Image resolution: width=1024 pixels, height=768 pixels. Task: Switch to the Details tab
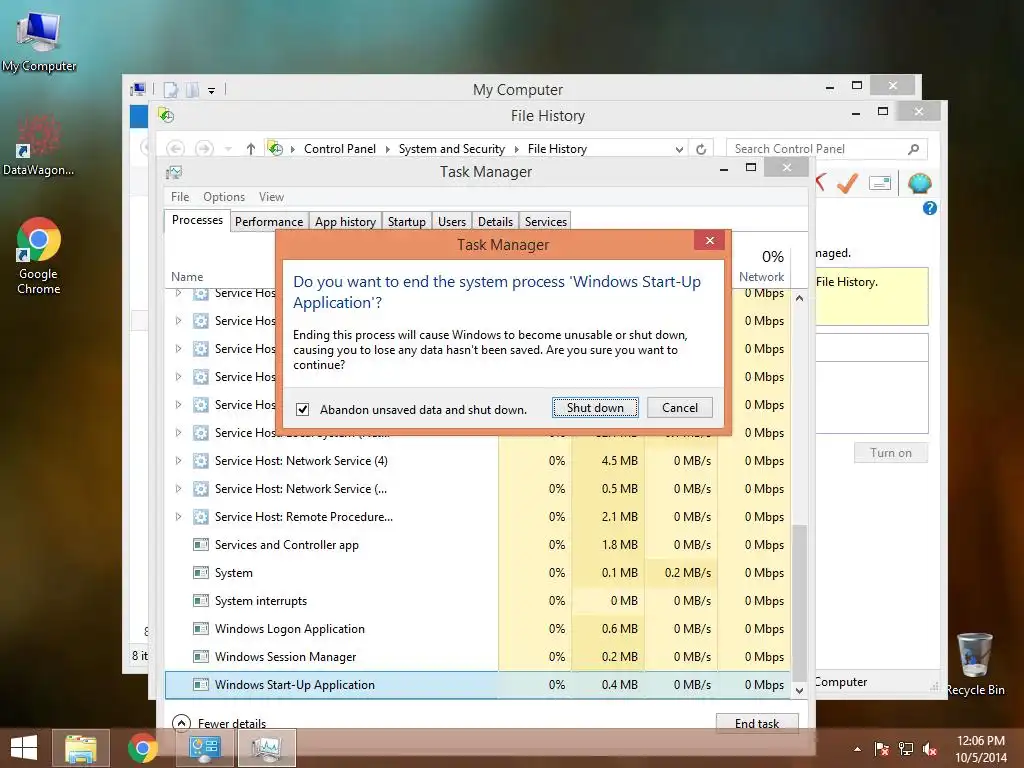pyautogui.click(x=495, y=221)
